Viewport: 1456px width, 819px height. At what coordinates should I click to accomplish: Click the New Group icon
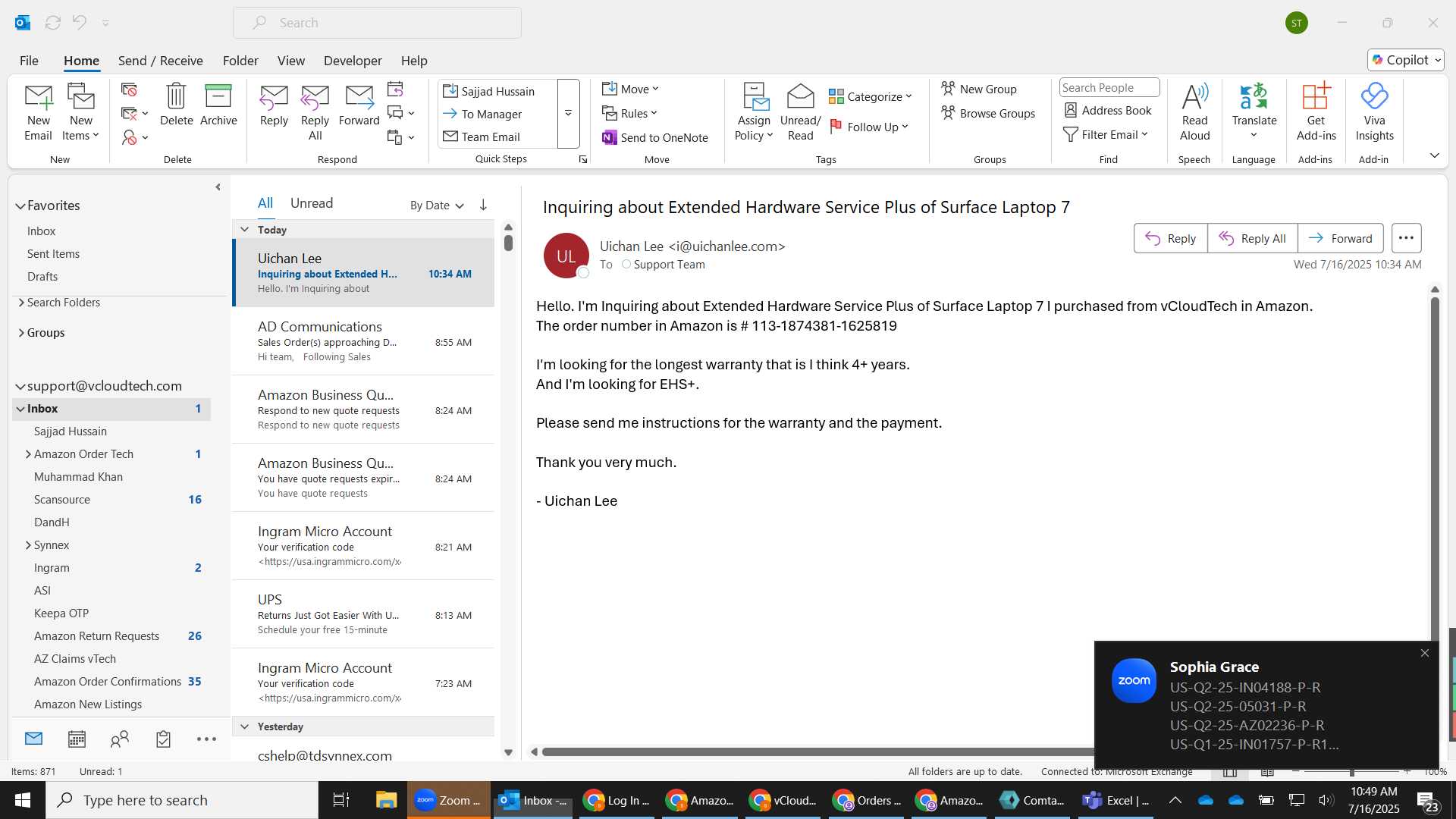(x=948, y=89)
